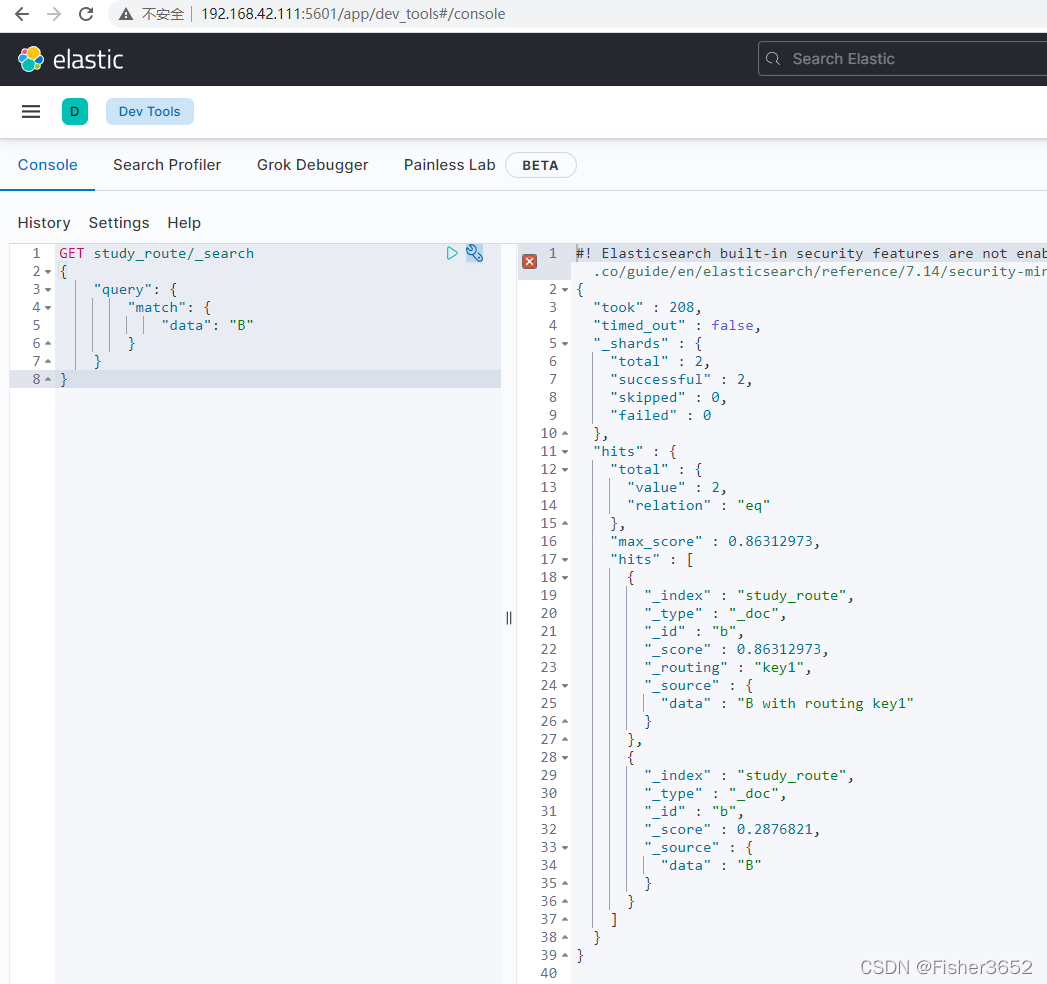Click "relation" : "eq" line
The width and height of the screenshot is (1047, 984).
698,506
